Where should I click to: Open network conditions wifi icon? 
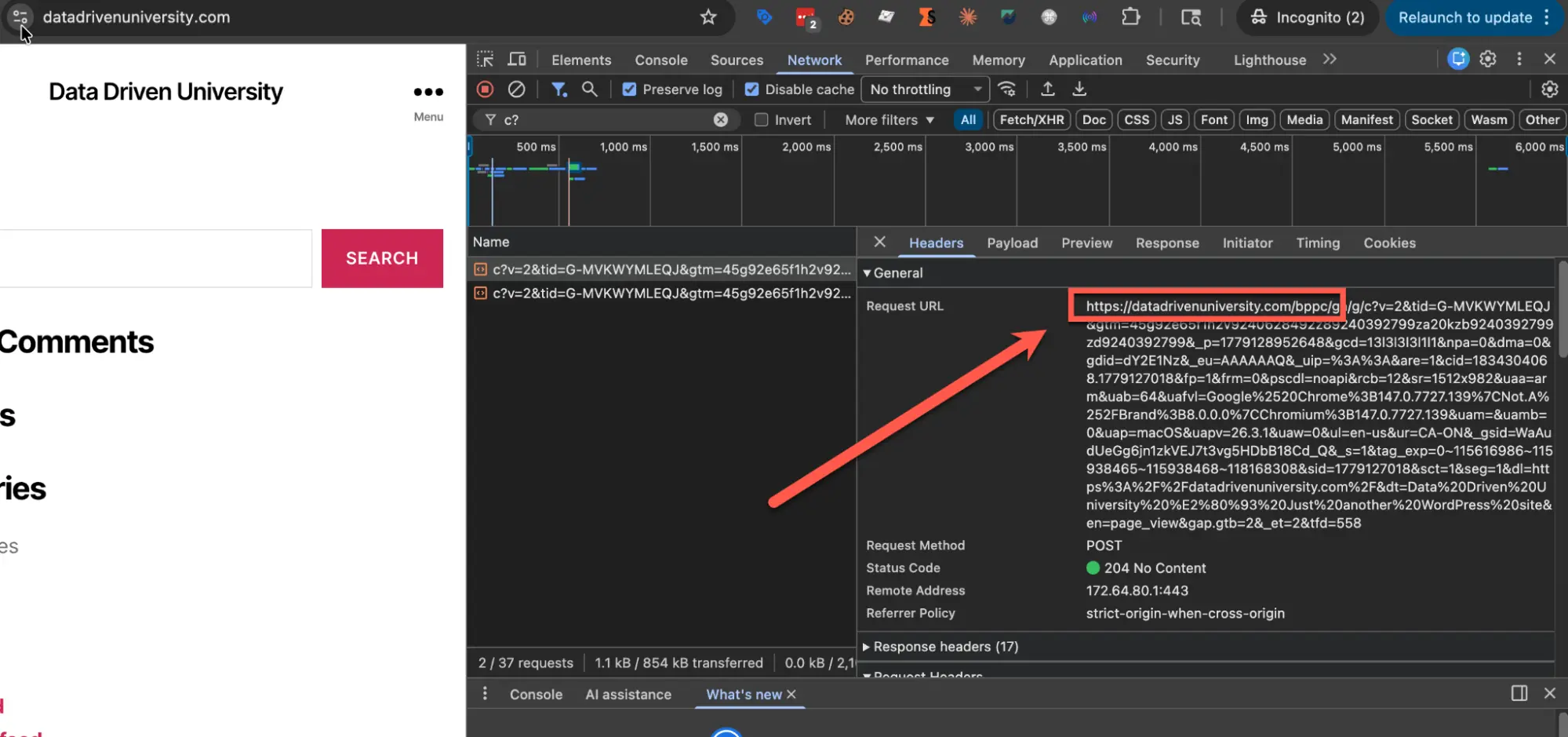point(1007,89)
